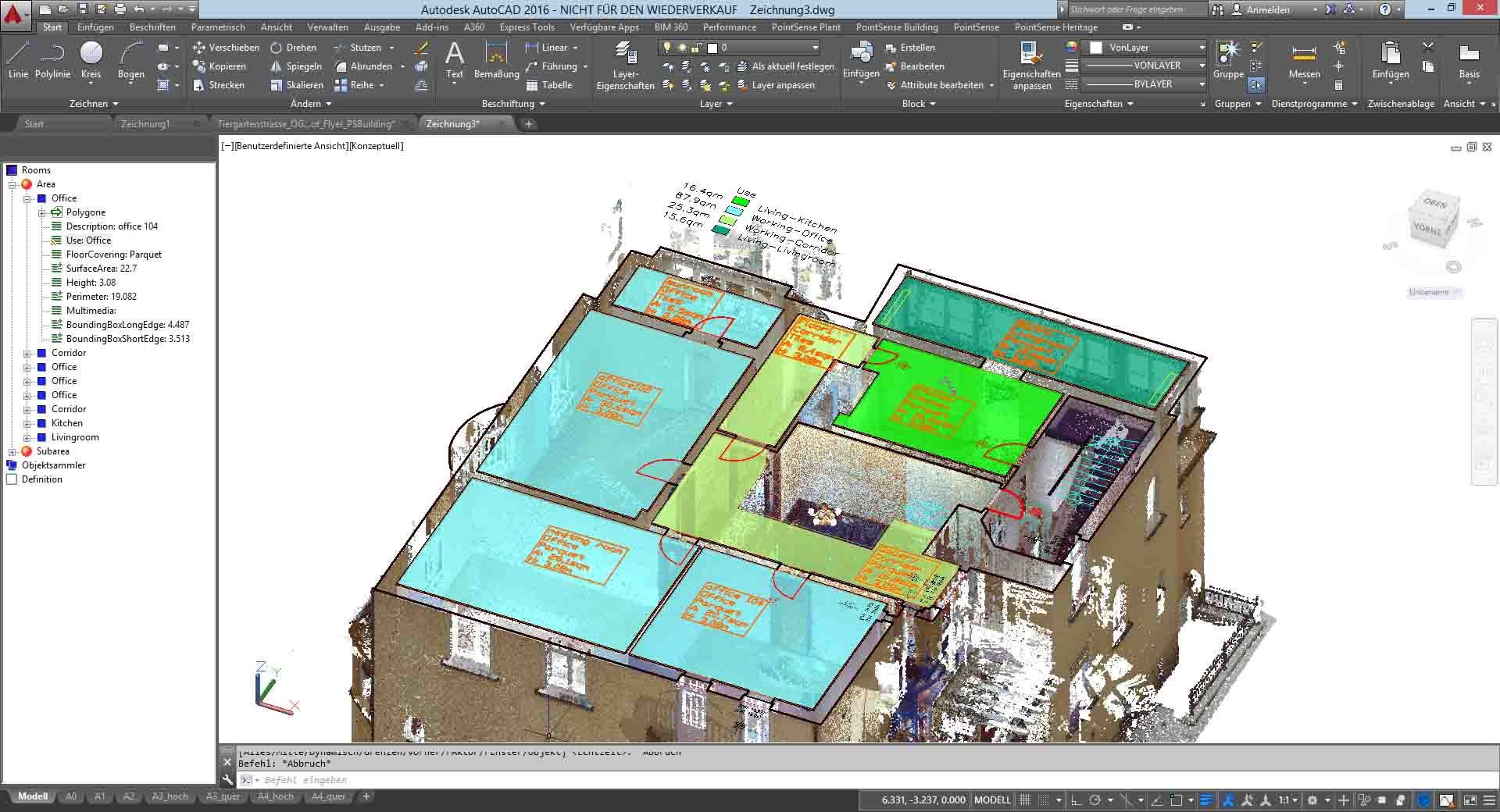Screen dimensions: 1500x812
Task: Activate the Kopieren copy tool
Action: pyautogui.click(x=220, y=66)
